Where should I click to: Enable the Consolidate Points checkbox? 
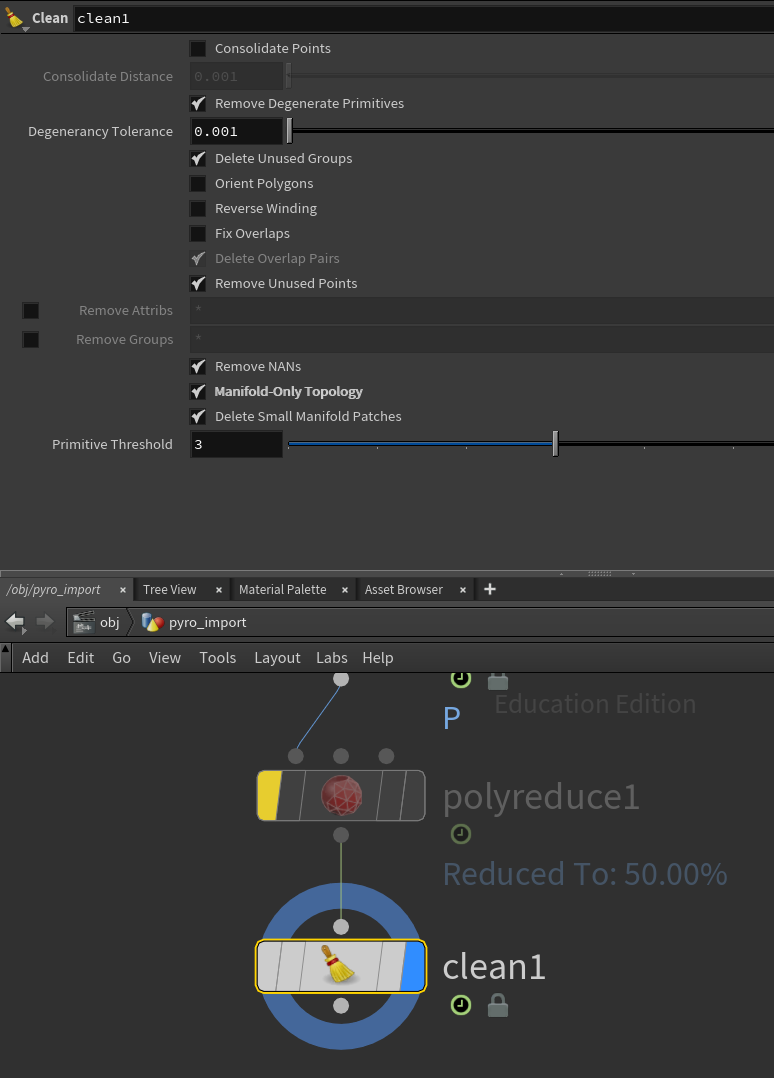pos(198,49)
